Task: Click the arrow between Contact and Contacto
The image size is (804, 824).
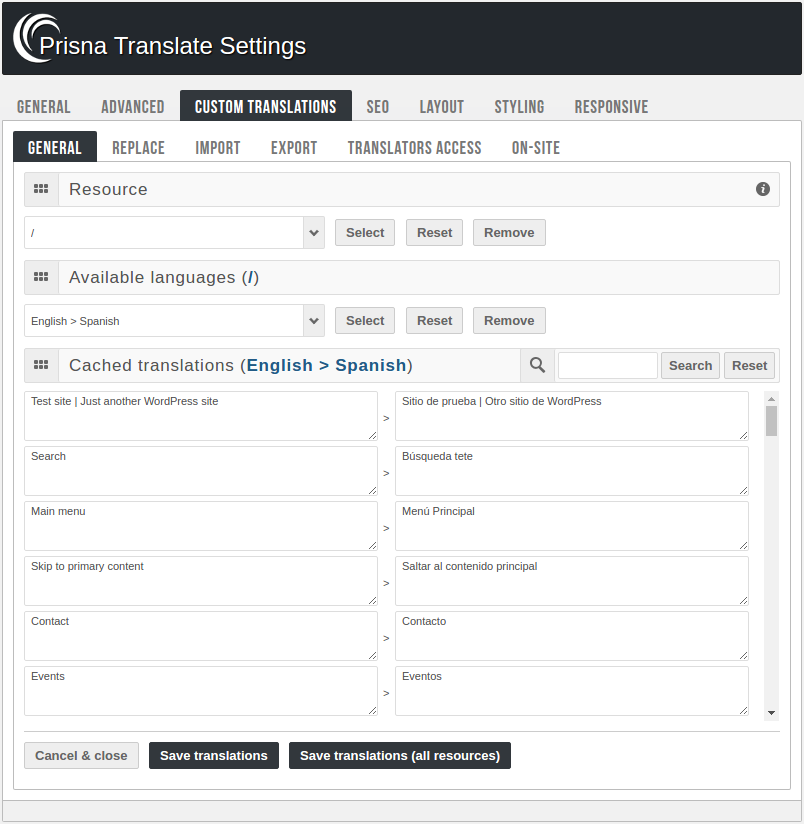Action: tap(386, 638)
